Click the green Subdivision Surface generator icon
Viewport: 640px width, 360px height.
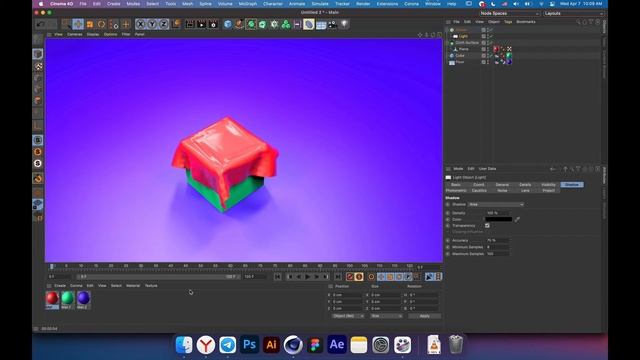point(251,24)
